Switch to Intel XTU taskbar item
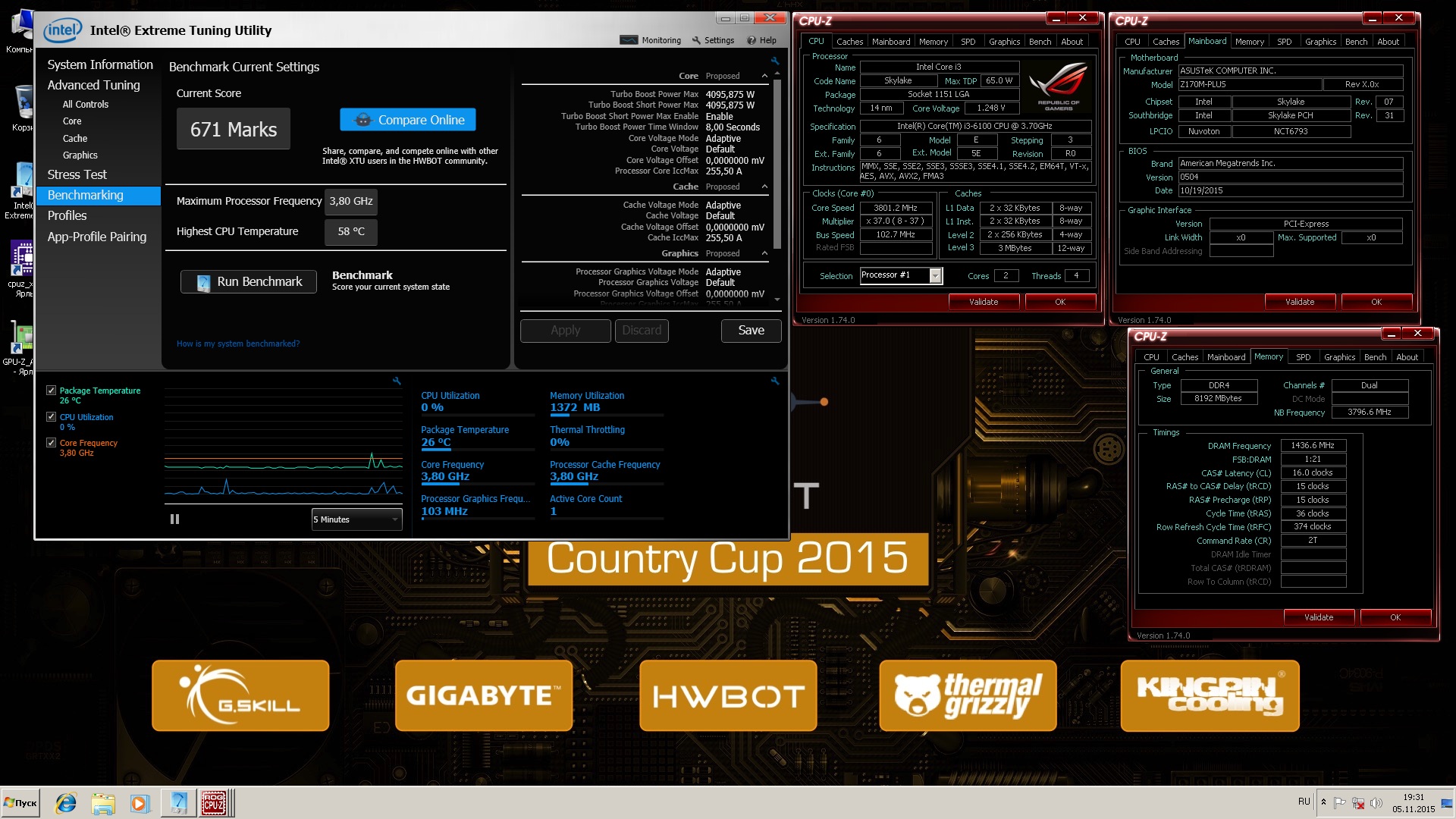The image size is (1456, 819). pyautogui.click(x=178, y=803)
